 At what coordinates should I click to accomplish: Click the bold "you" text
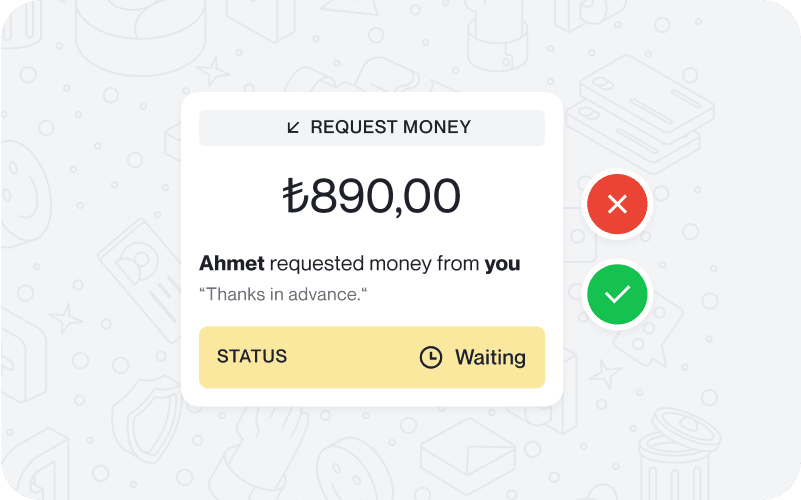tap(503, 264)
